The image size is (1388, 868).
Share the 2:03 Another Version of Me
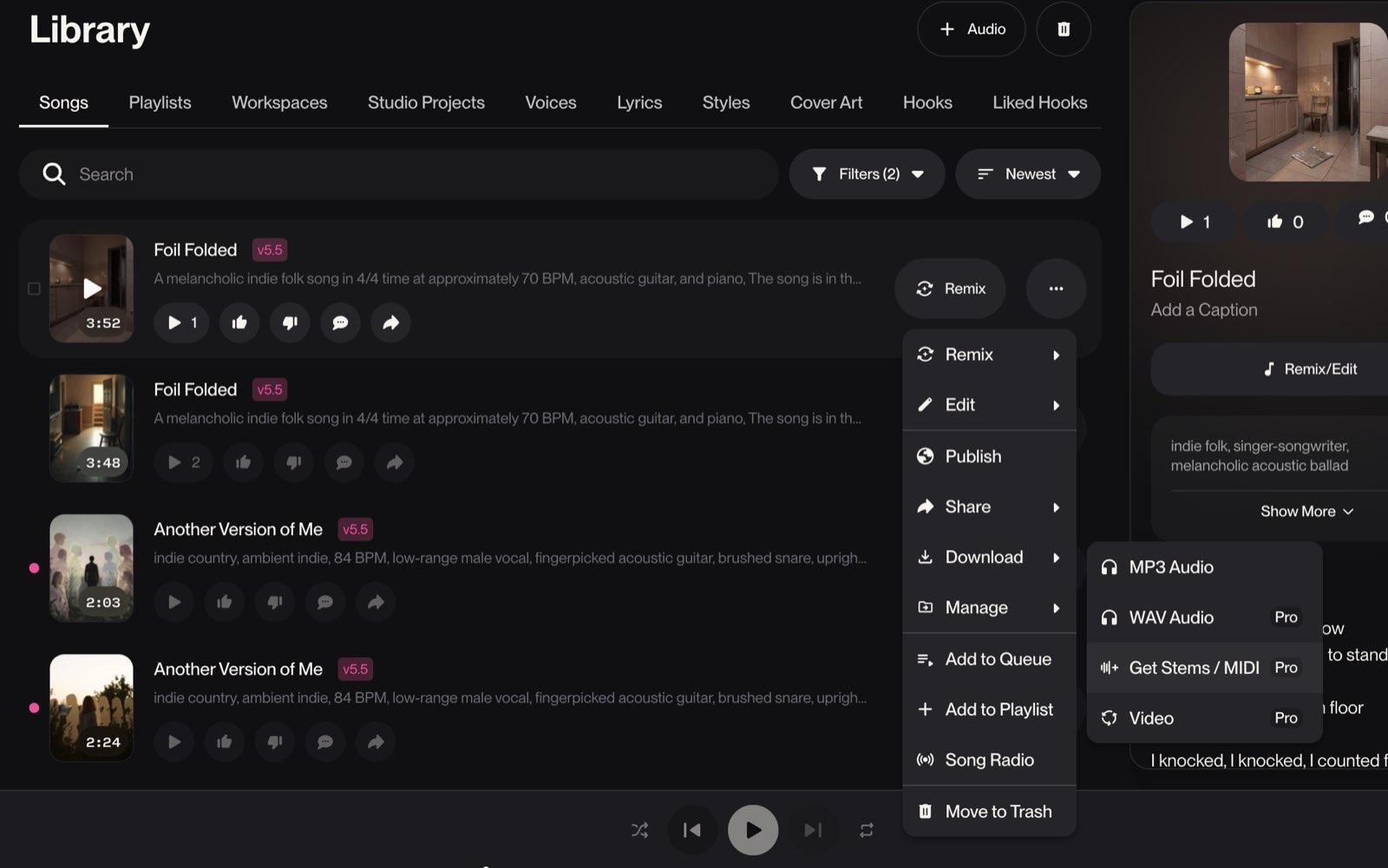click(376, 602)
